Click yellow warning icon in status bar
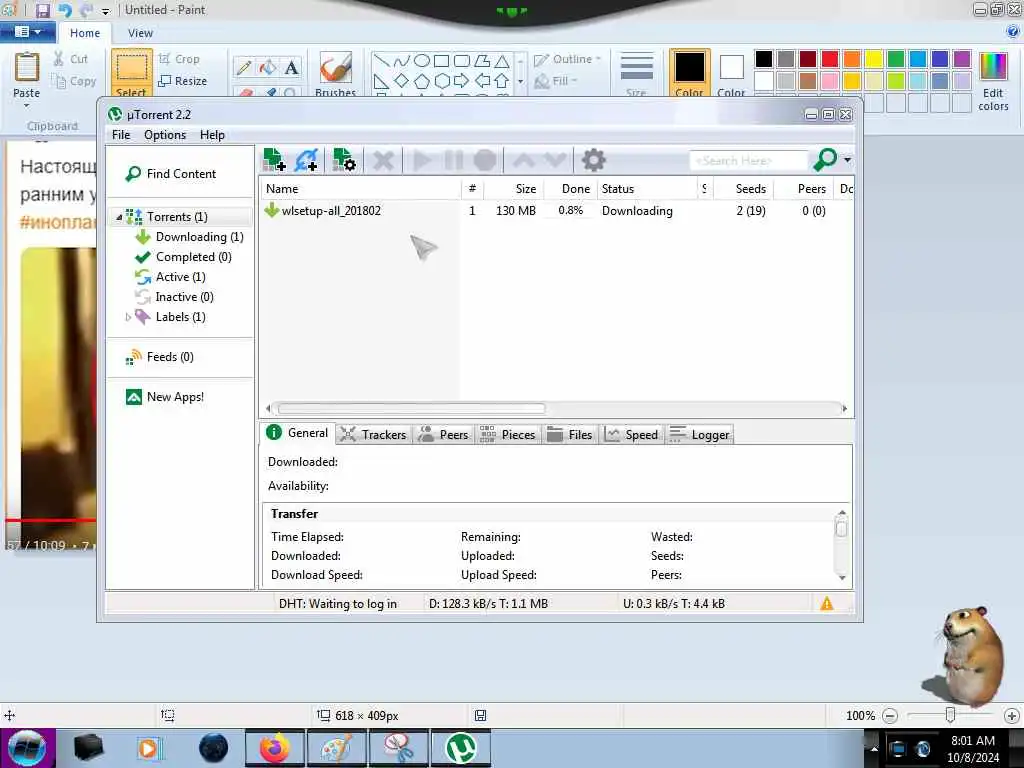 click(x=827, y=603)
